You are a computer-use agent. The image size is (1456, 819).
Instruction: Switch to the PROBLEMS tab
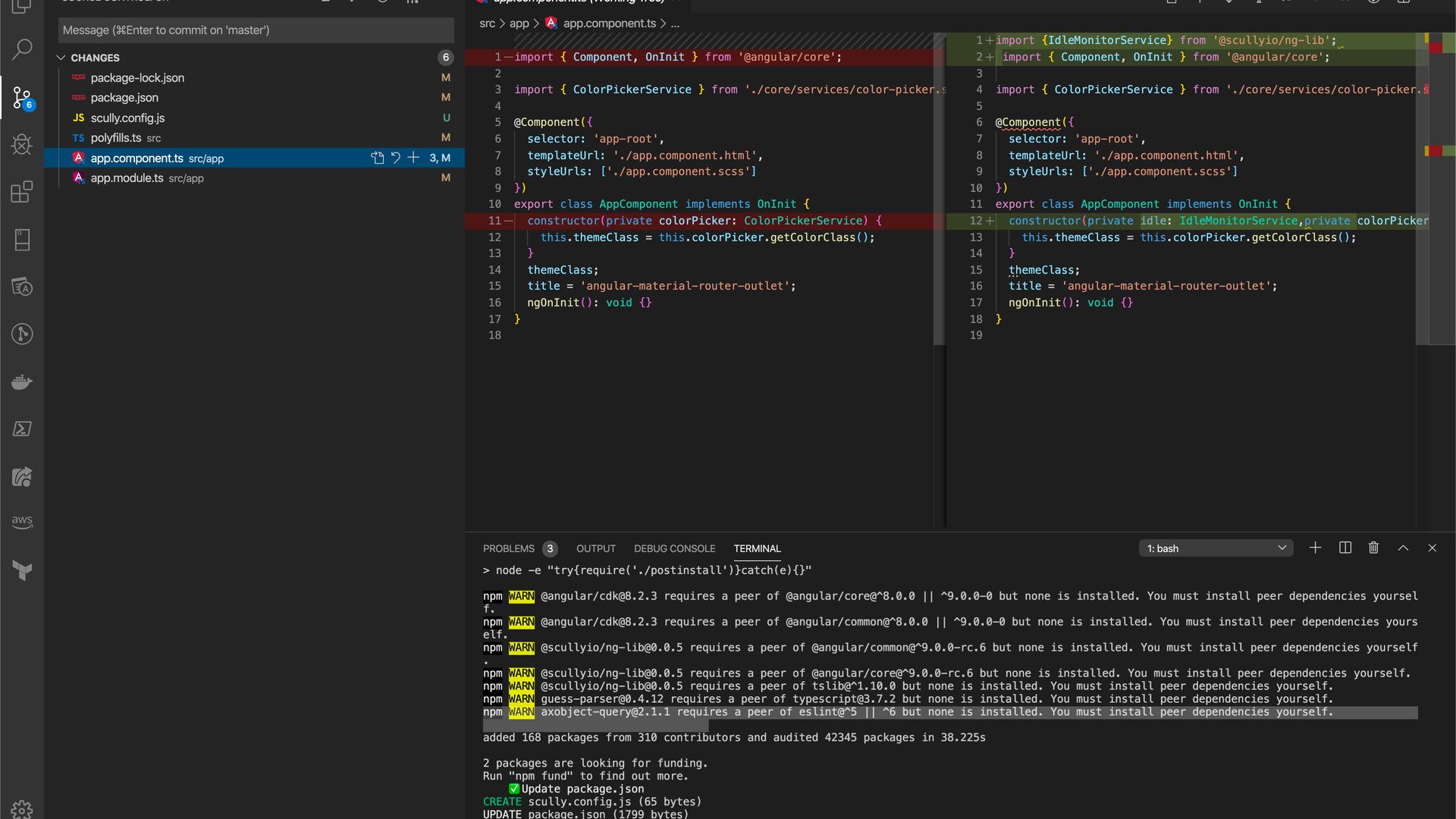coord(508,548)
